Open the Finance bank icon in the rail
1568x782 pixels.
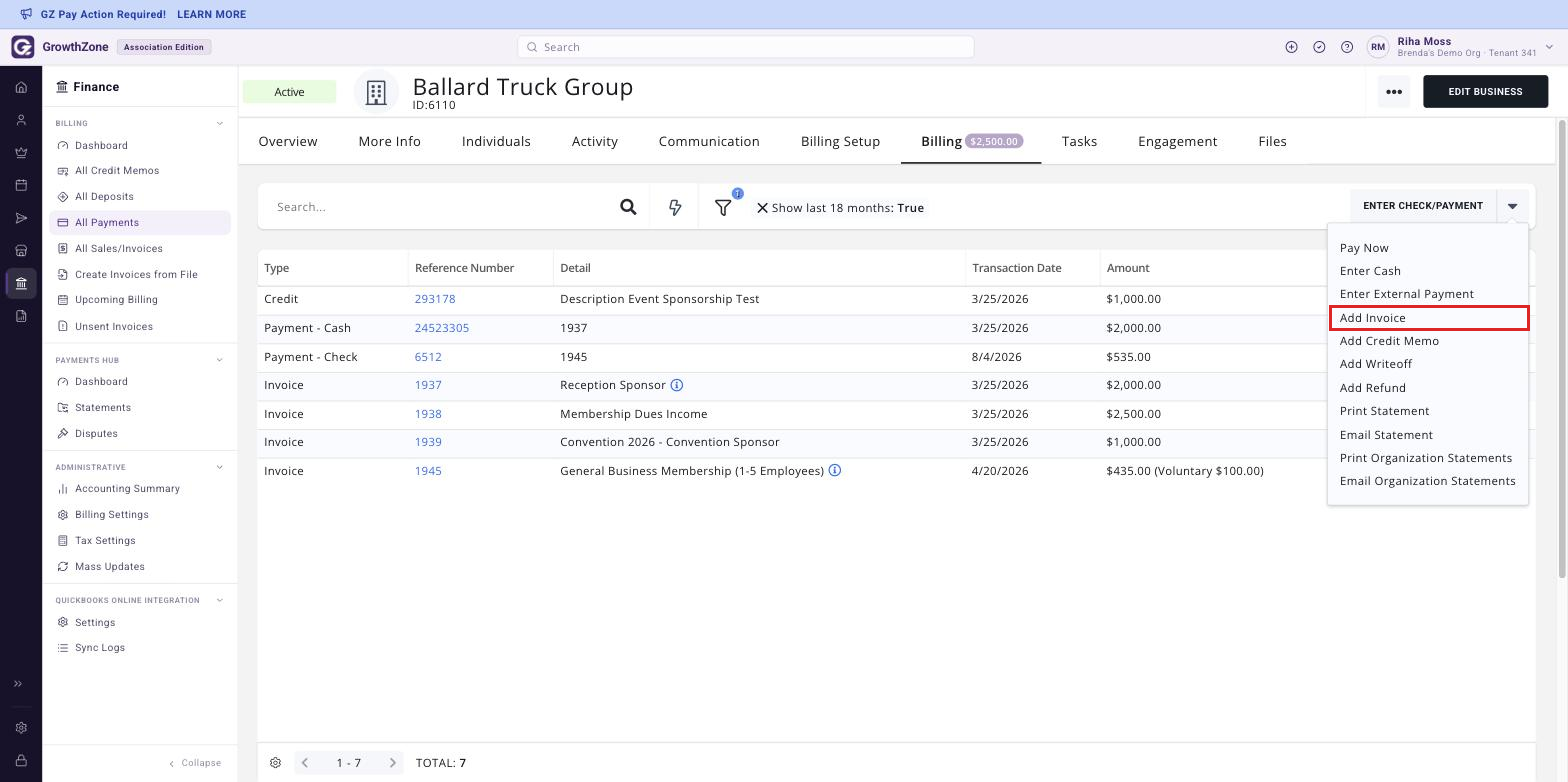tap(21, 283)
